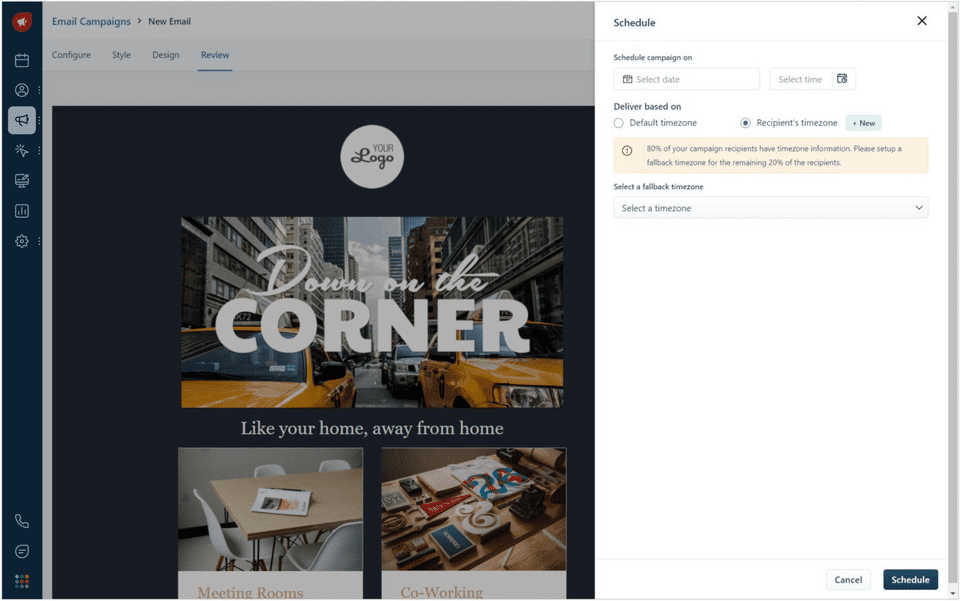The image size is (960, 601).
Task: Click the Select time input field
Action: (x=801, y=79)
